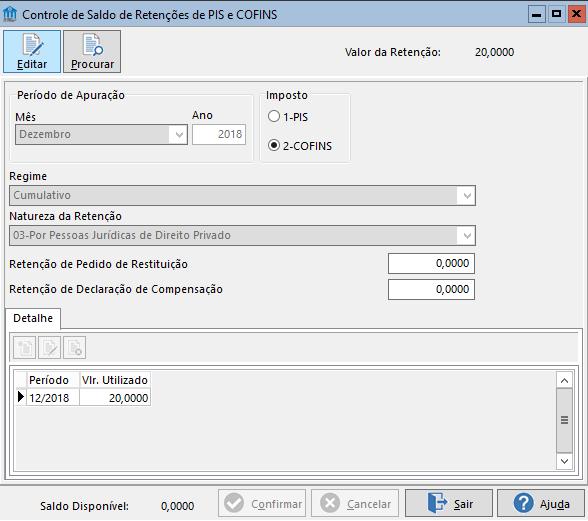Click the Cancelar button
The height and width of the screenshot is (521, 588).
[x=355, y=503]
